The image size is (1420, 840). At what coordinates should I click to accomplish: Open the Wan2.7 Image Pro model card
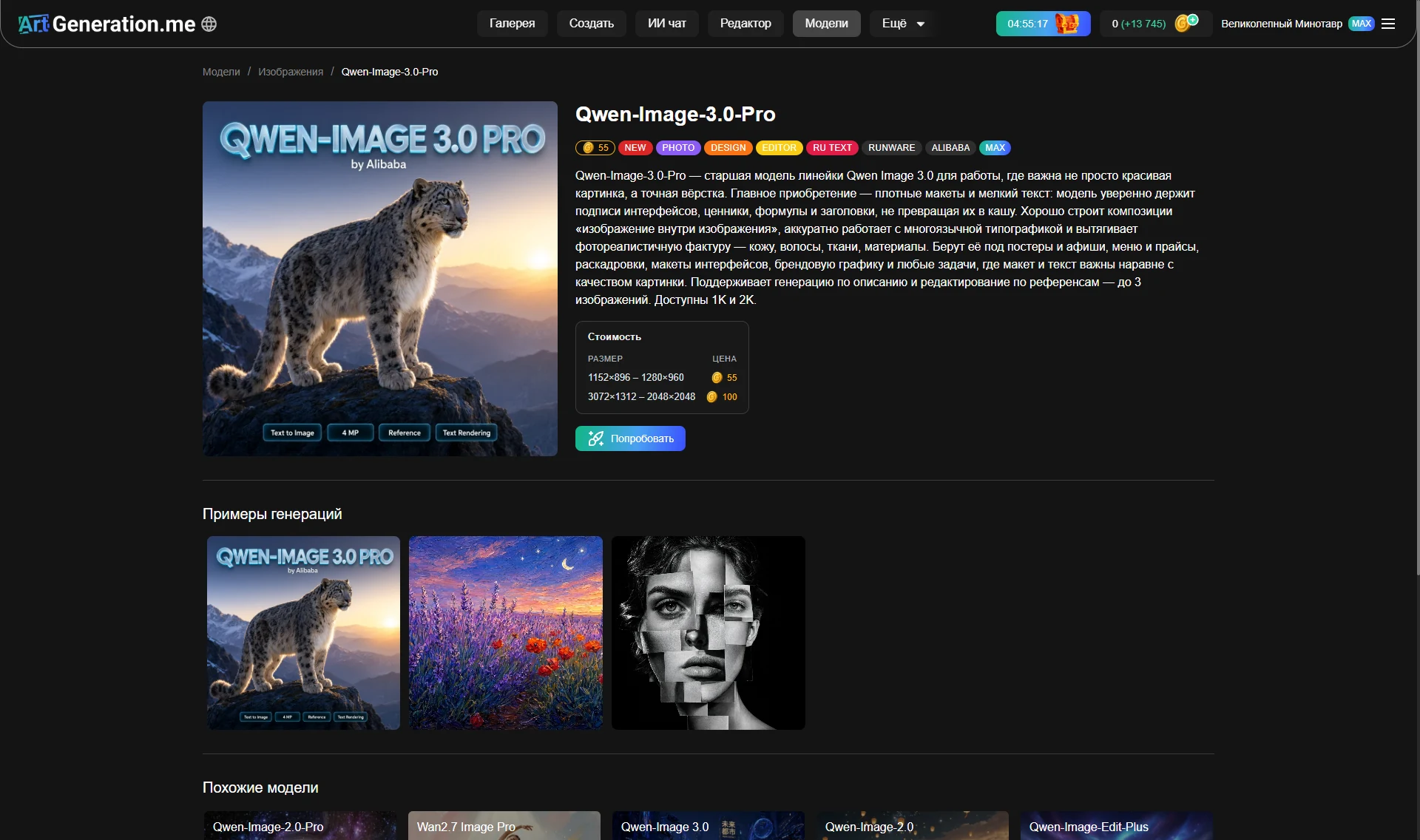click(x=504, y=826)
